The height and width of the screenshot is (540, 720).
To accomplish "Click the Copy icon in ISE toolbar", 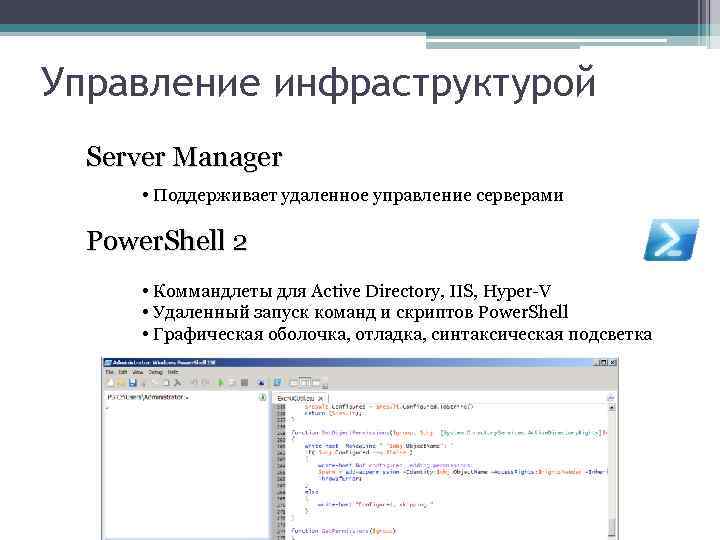I will 155,382.
